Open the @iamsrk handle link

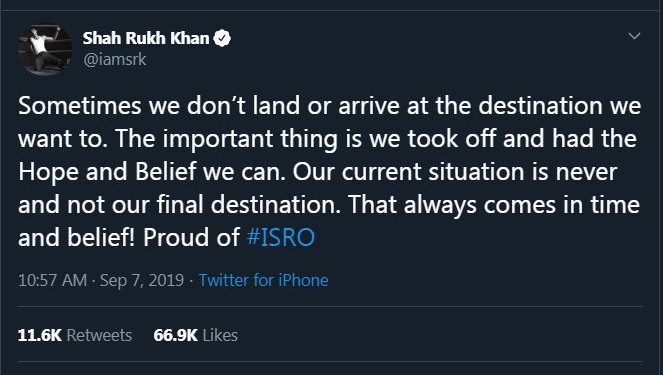[x=115, y=59]
